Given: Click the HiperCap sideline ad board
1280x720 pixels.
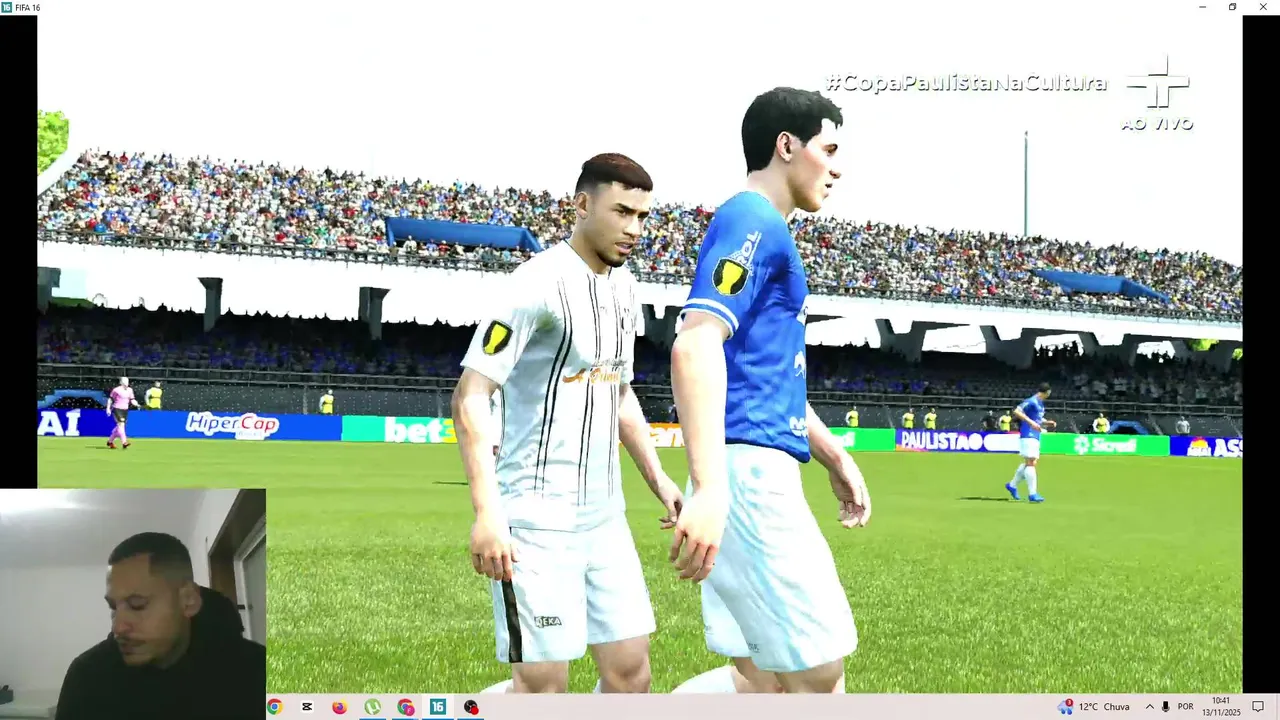Looking at the screenshot, I should tap(232, 425).
